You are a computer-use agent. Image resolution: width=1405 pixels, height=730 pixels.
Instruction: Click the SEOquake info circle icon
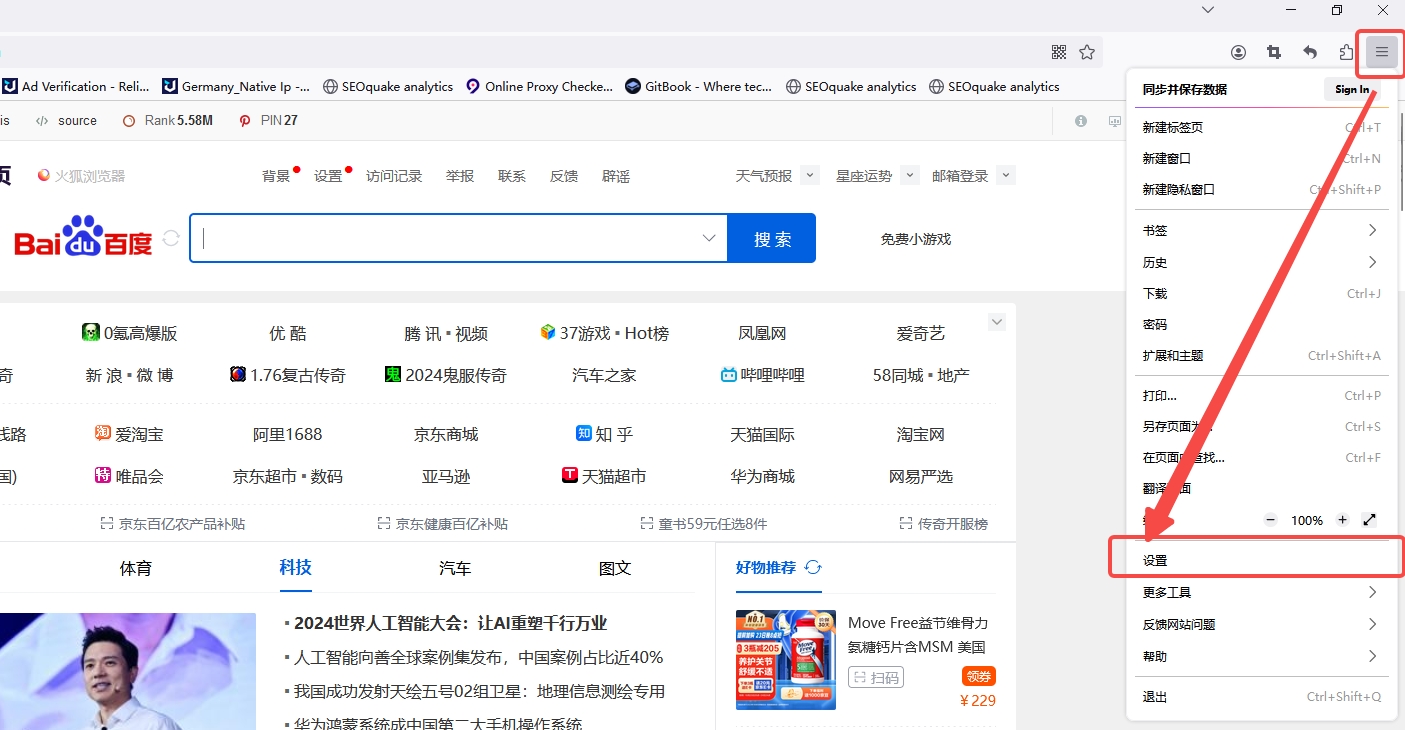coord(1081,121)
